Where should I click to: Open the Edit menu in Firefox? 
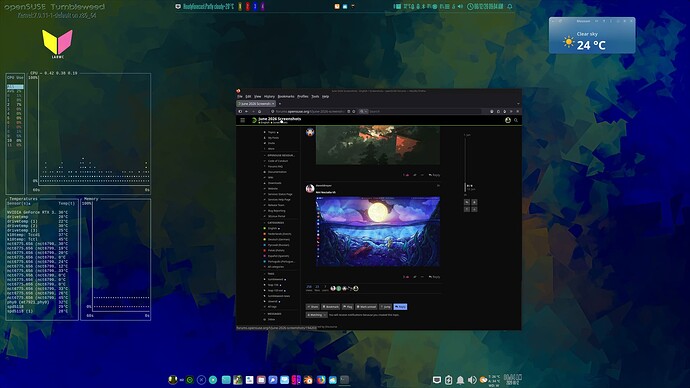[248, 96]
